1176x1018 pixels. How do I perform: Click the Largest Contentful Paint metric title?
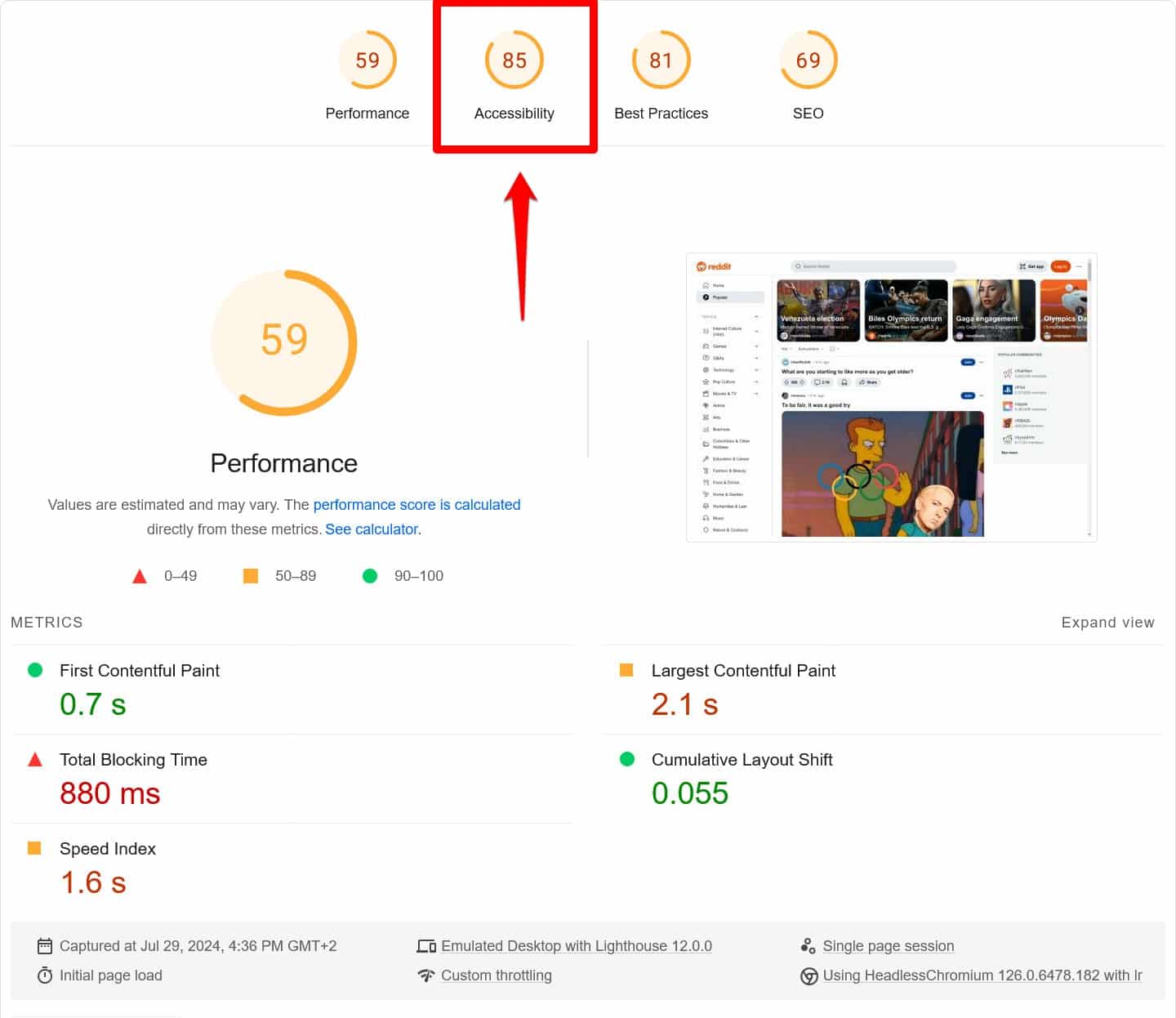pyautogui.click(x=743, y=671)
